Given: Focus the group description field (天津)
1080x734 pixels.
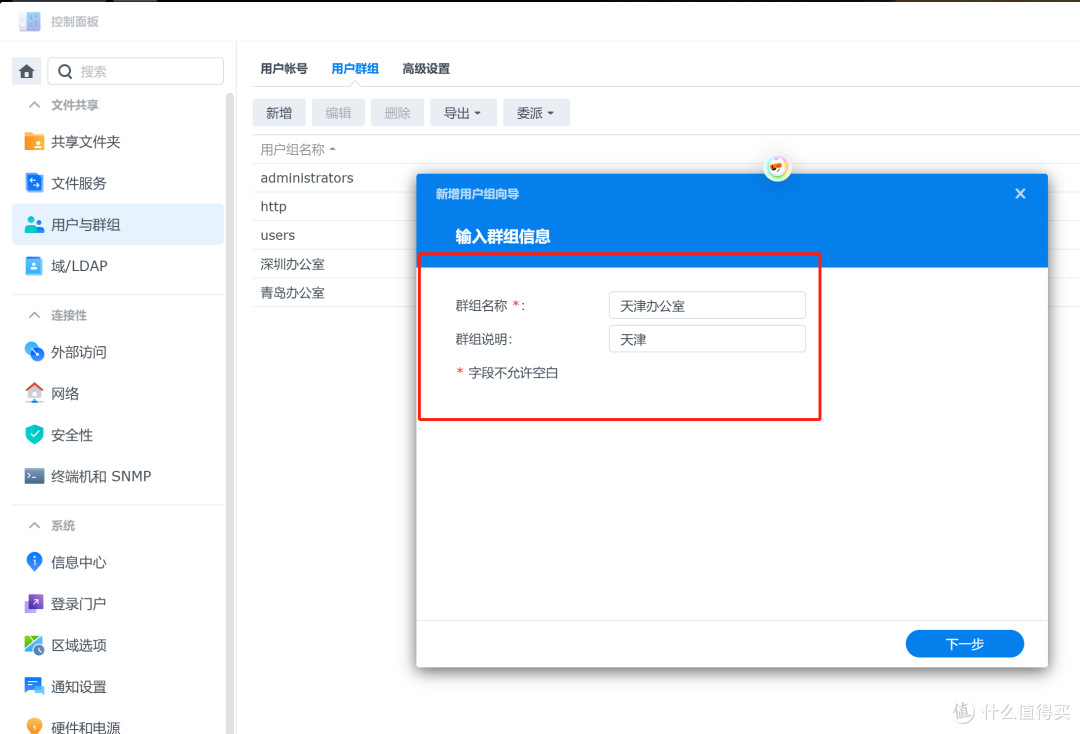Looking at the screenshot, I should pyautogui.click(x=707, y=339).
